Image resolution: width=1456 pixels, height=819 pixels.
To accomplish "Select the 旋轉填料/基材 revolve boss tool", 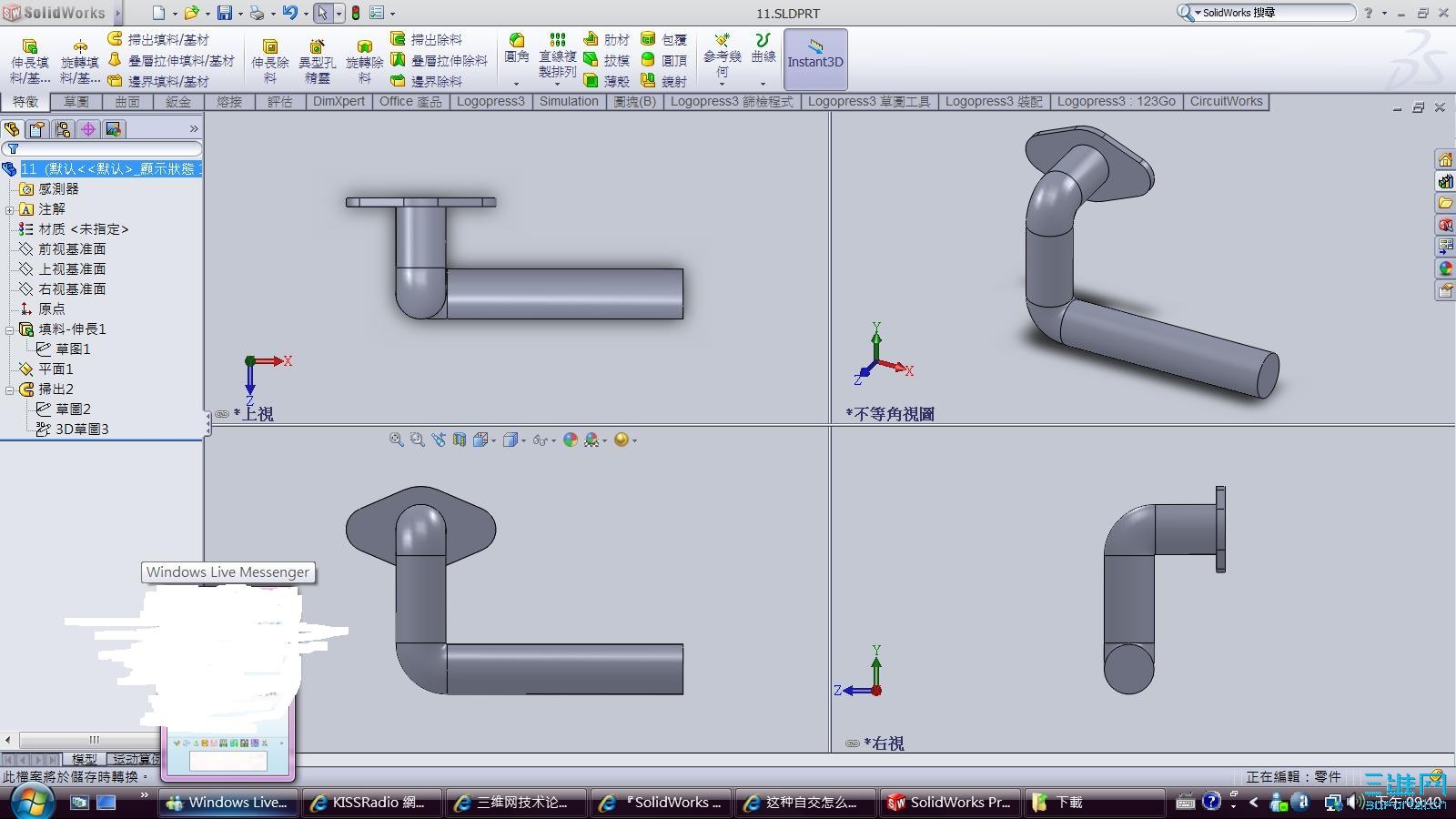I will [79, 60].
